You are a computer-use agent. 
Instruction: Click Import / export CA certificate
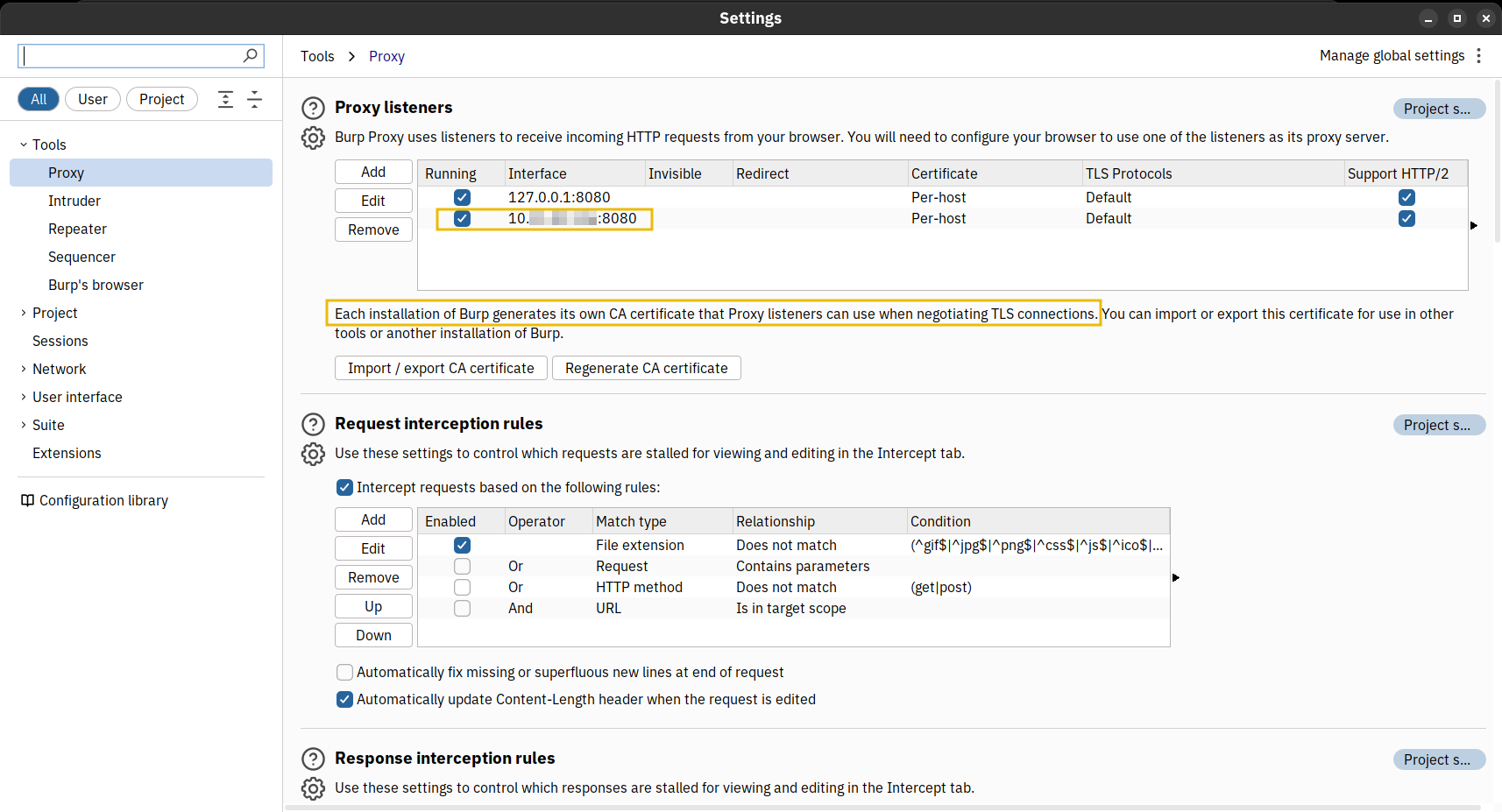pyautogui.click(x=441, y=368)
